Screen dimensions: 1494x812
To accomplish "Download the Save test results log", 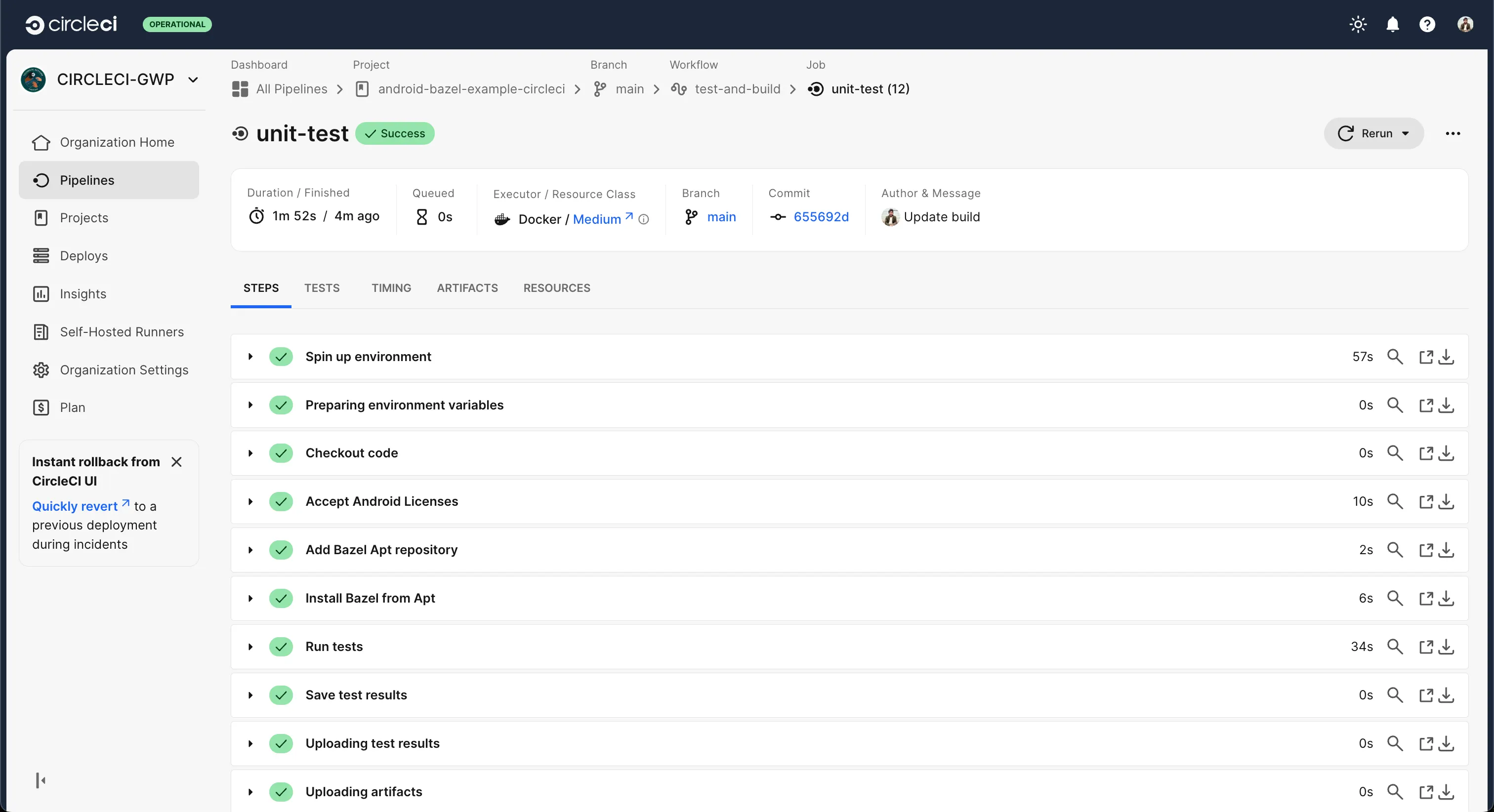I will point(1447,695).
